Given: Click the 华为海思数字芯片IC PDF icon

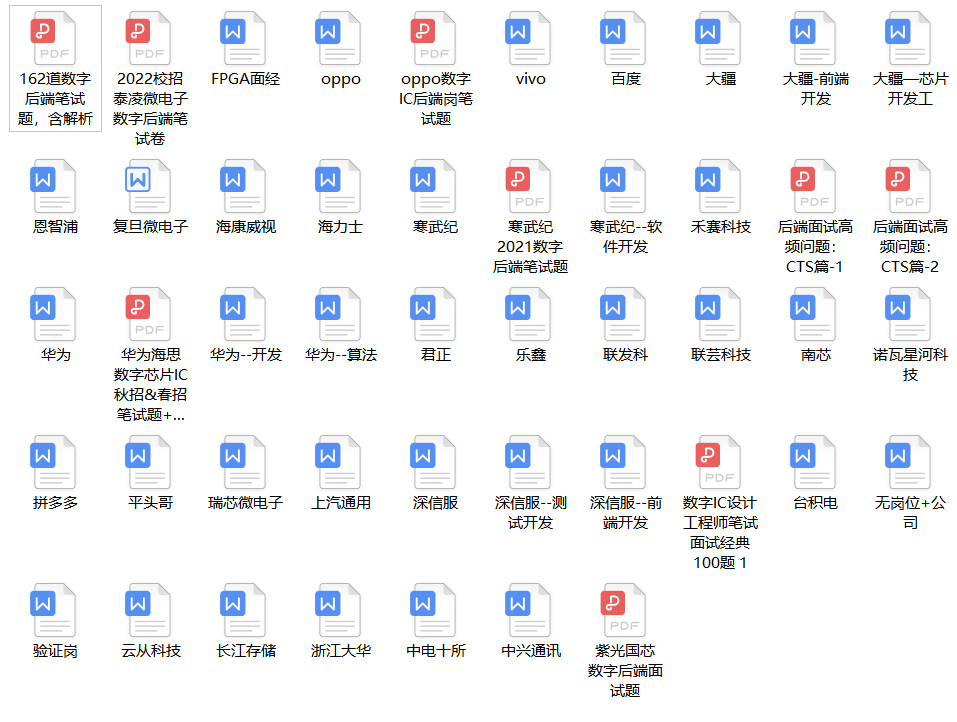Looking at the screenshot, I should [148, 314].
